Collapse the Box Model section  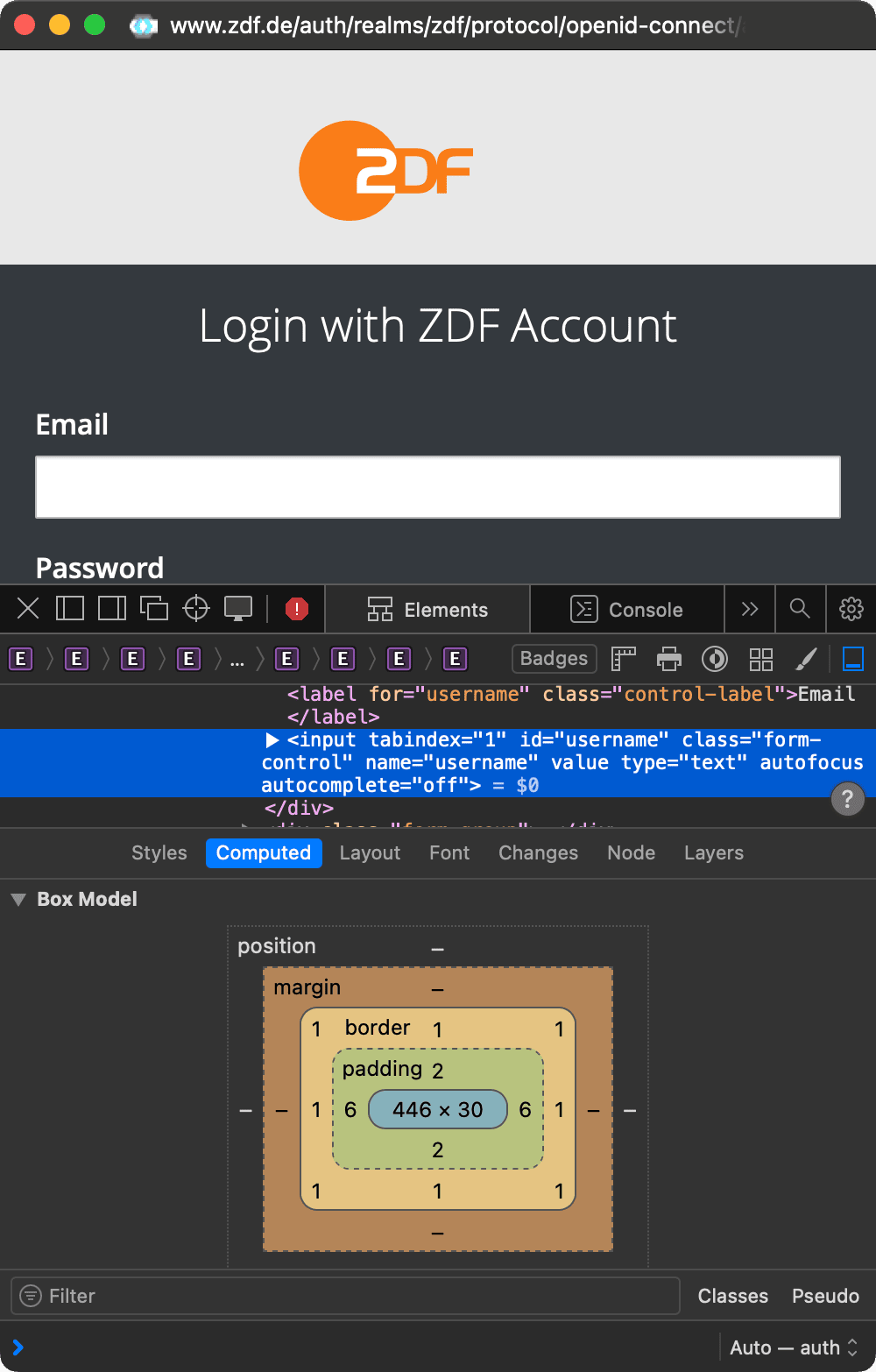coord(18,900)
